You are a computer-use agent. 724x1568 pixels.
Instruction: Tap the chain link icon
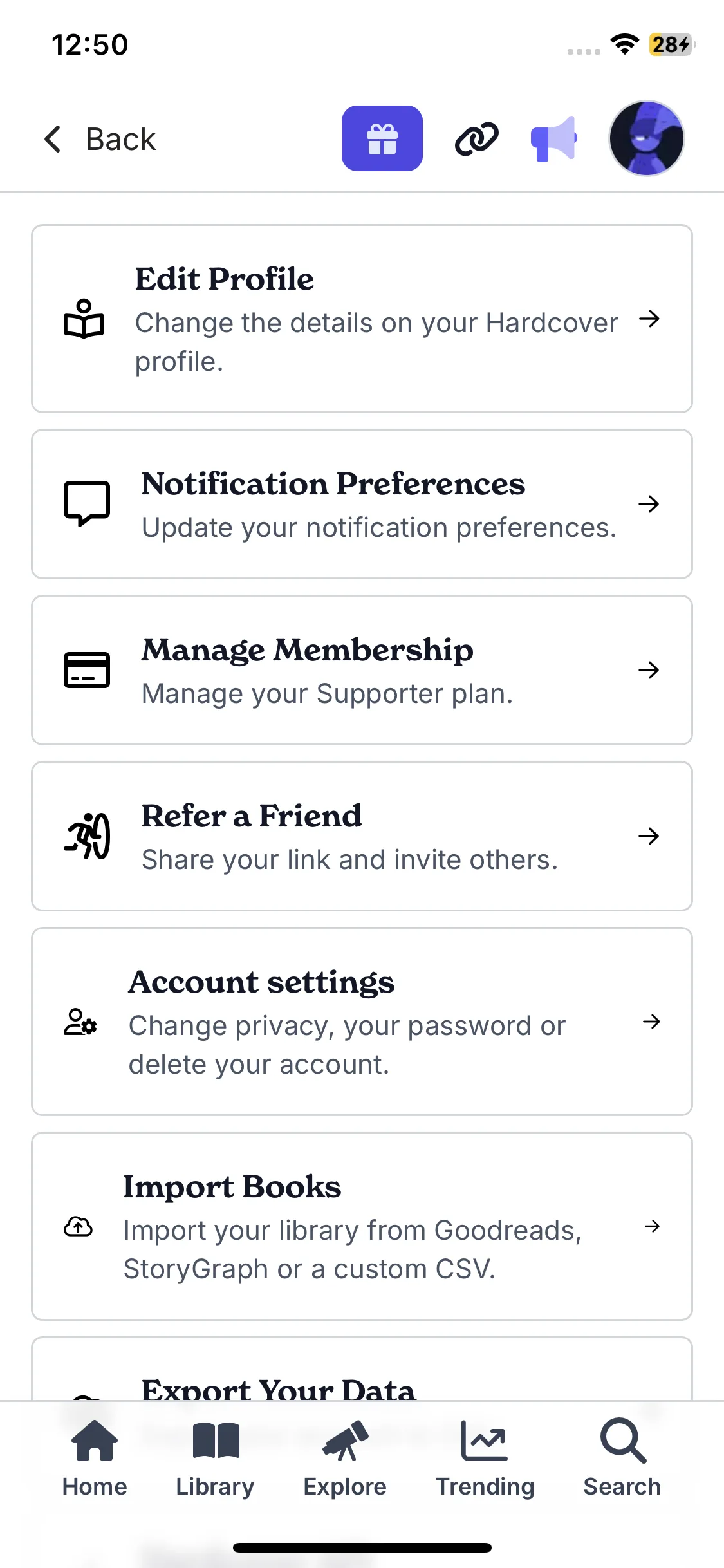pos(476,139)
